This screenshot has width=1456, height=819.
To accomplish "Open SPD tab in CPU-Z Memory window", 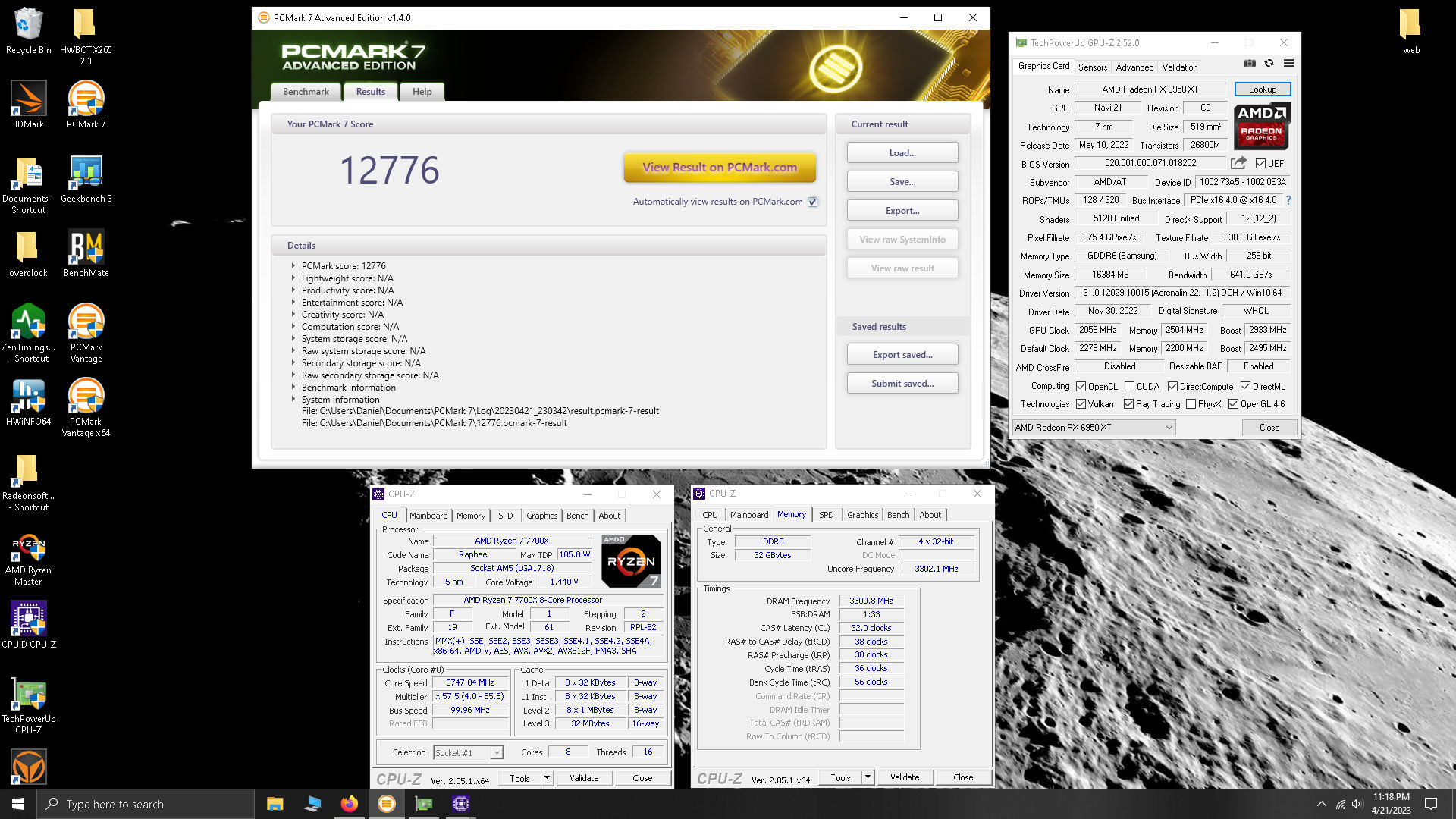I will 826,515.
